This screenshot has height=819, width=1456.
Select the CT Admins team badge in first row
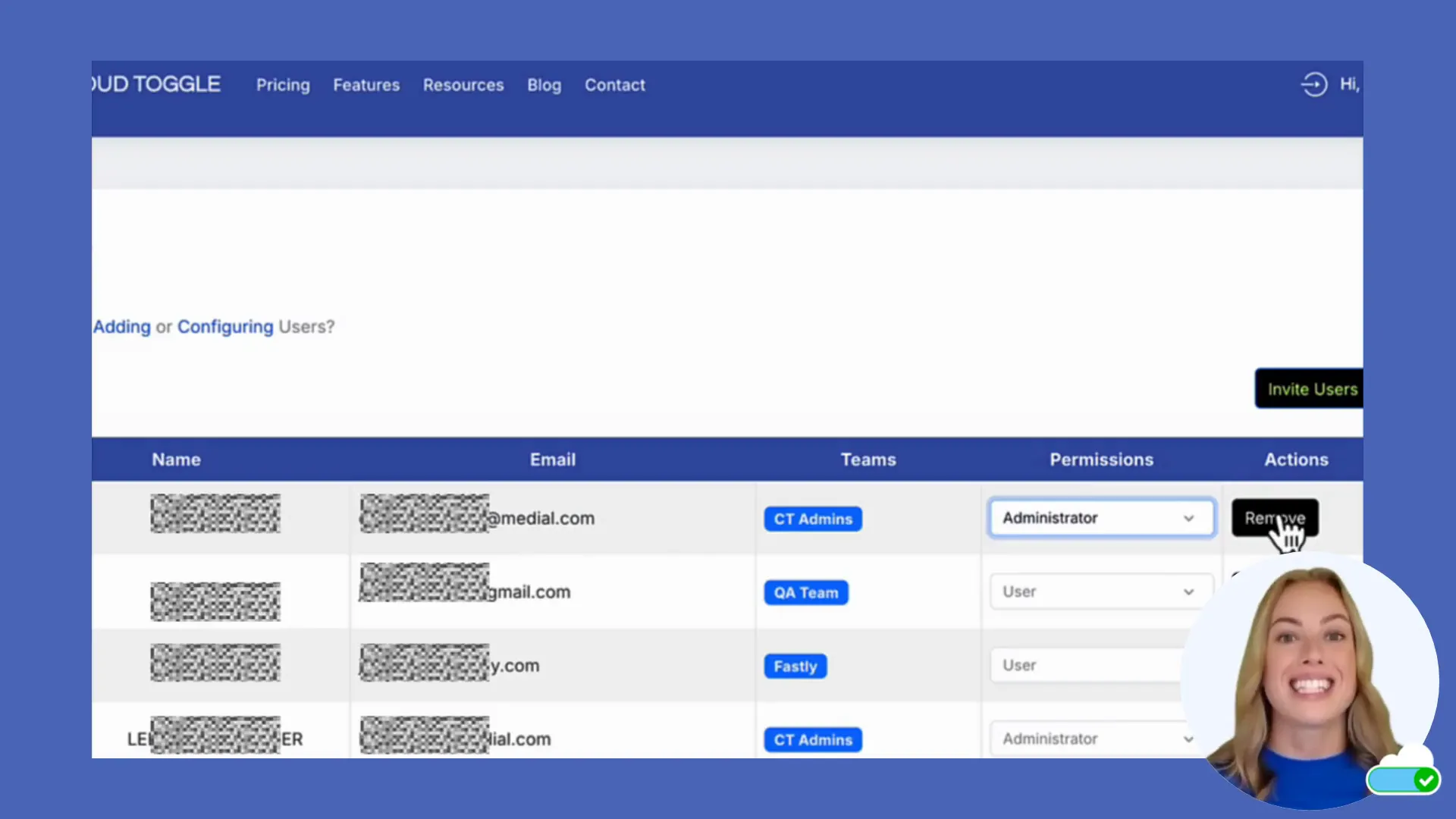click(x=813, y=519)
